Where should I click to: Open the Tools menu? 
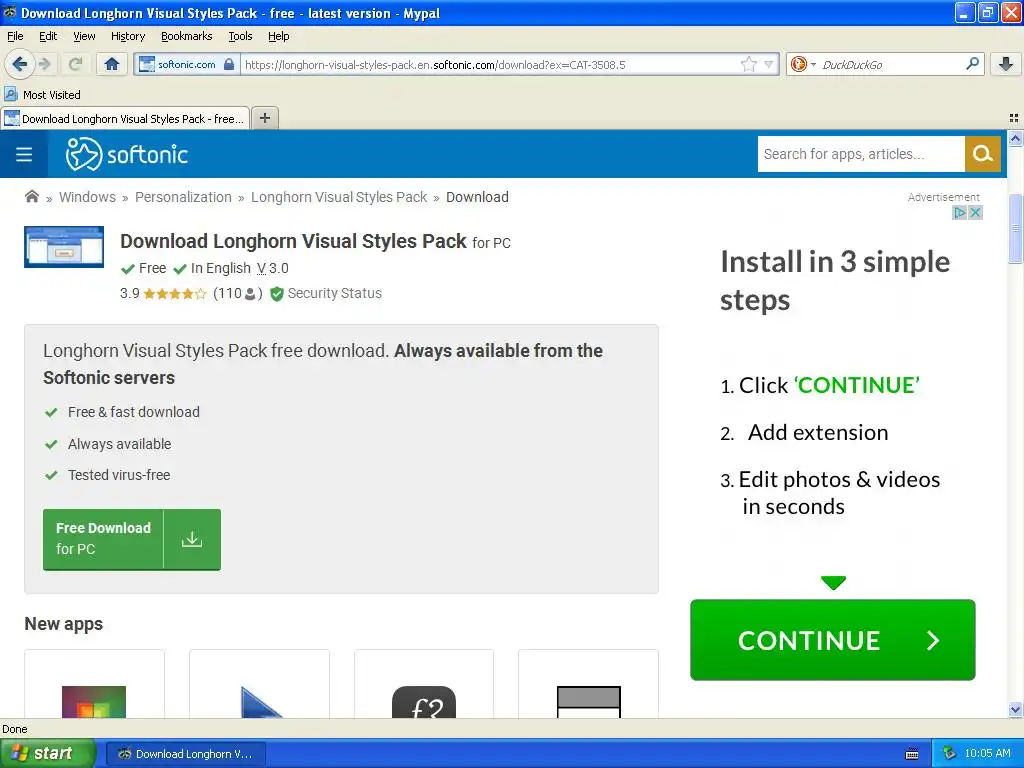[x=240, y=36]
